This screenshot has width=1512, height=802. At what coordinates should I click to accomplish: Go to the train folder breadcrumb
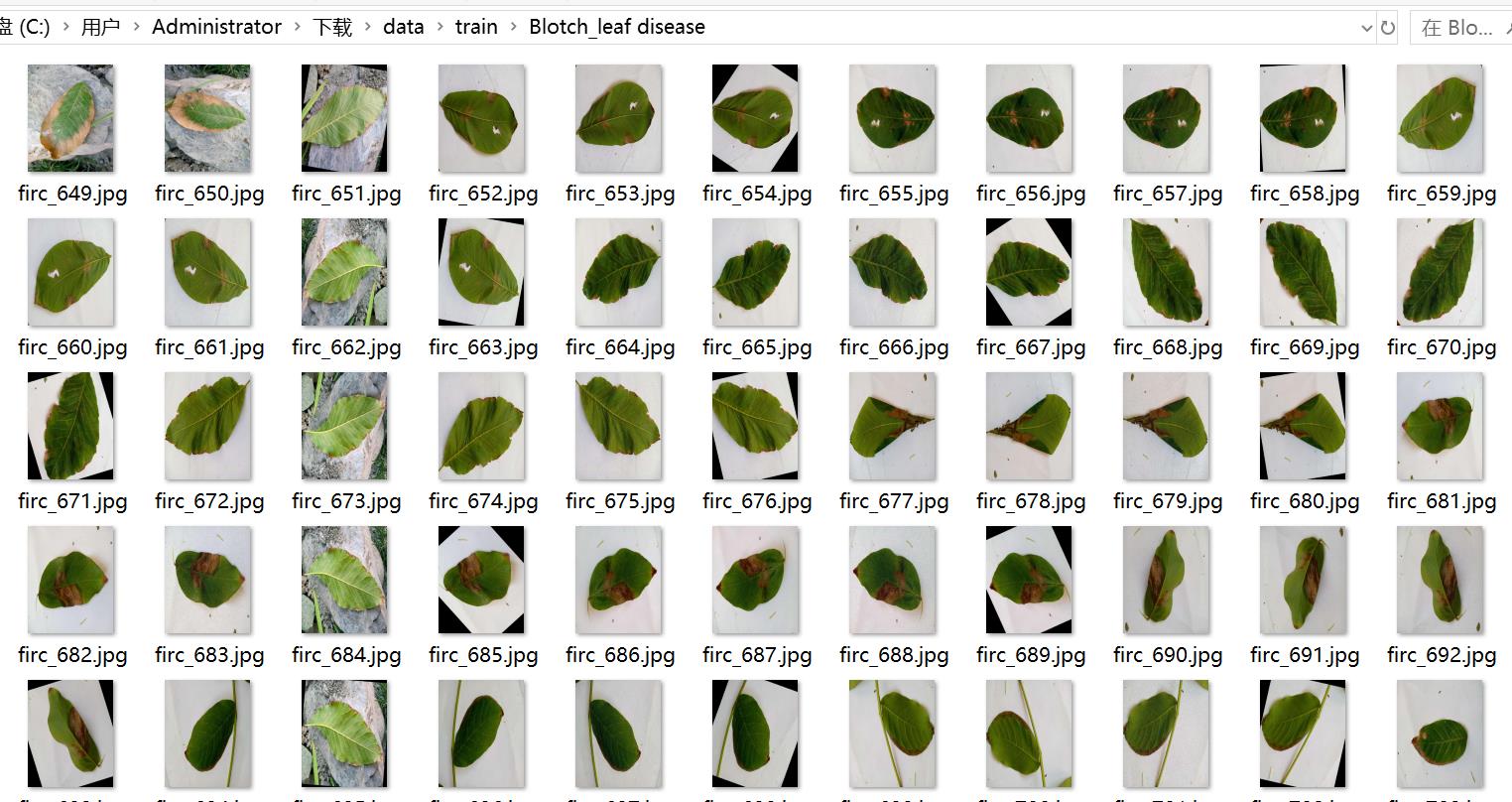click(x=476, y=27)
